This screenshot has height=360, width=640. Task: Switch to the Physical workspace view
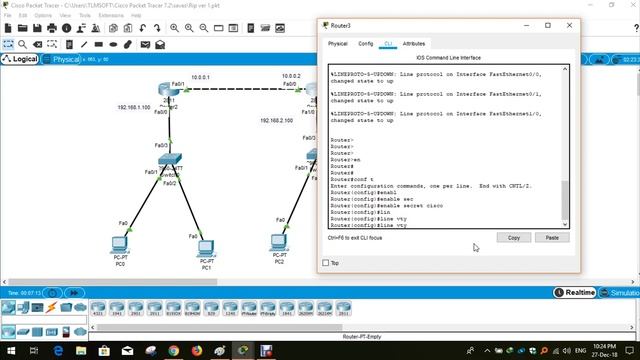61,59
